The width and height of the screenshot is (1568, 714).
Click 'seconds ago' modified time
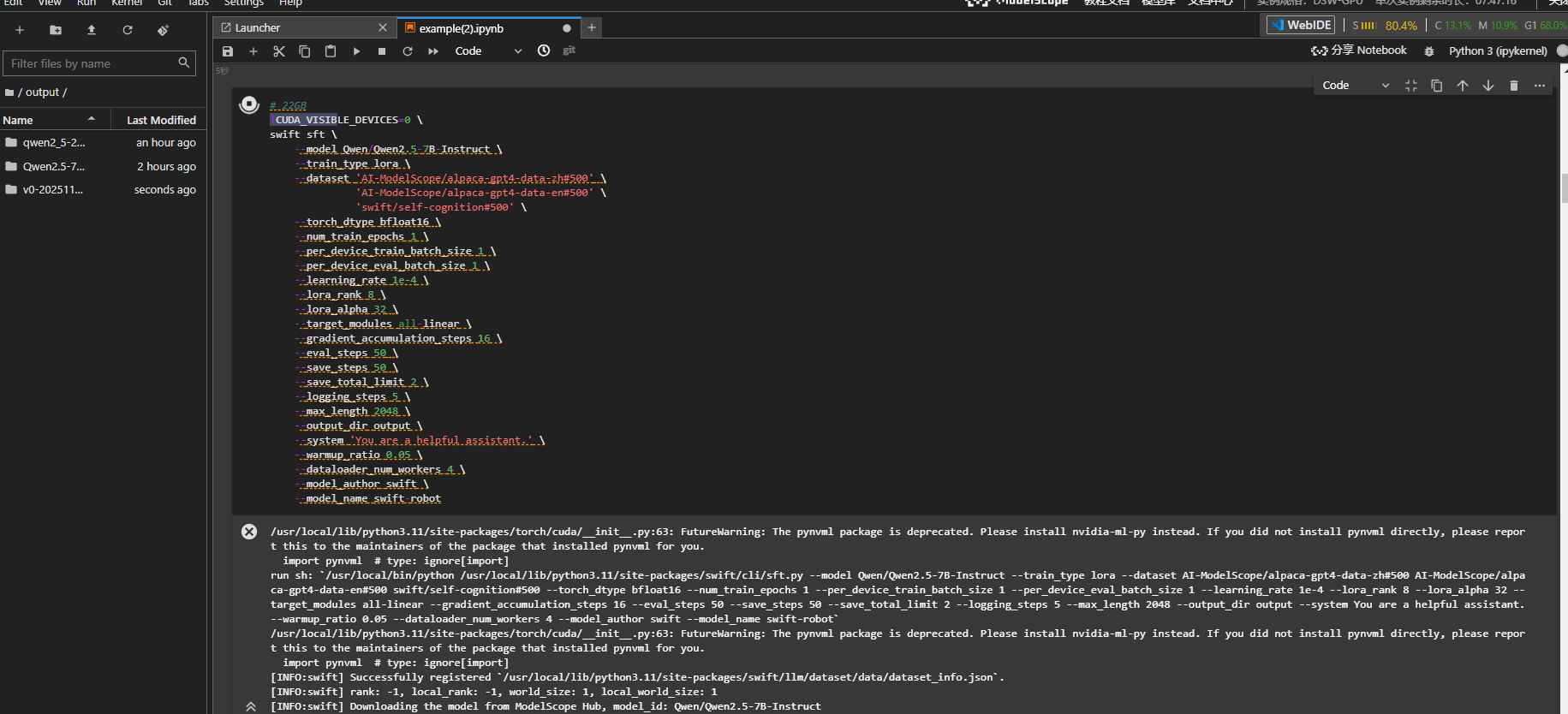(x=164, y=190)
